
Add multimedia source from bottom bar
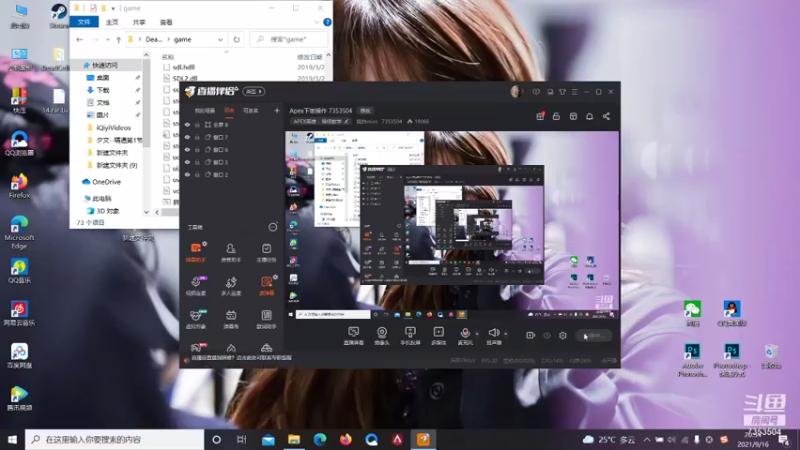coord(438,336)
